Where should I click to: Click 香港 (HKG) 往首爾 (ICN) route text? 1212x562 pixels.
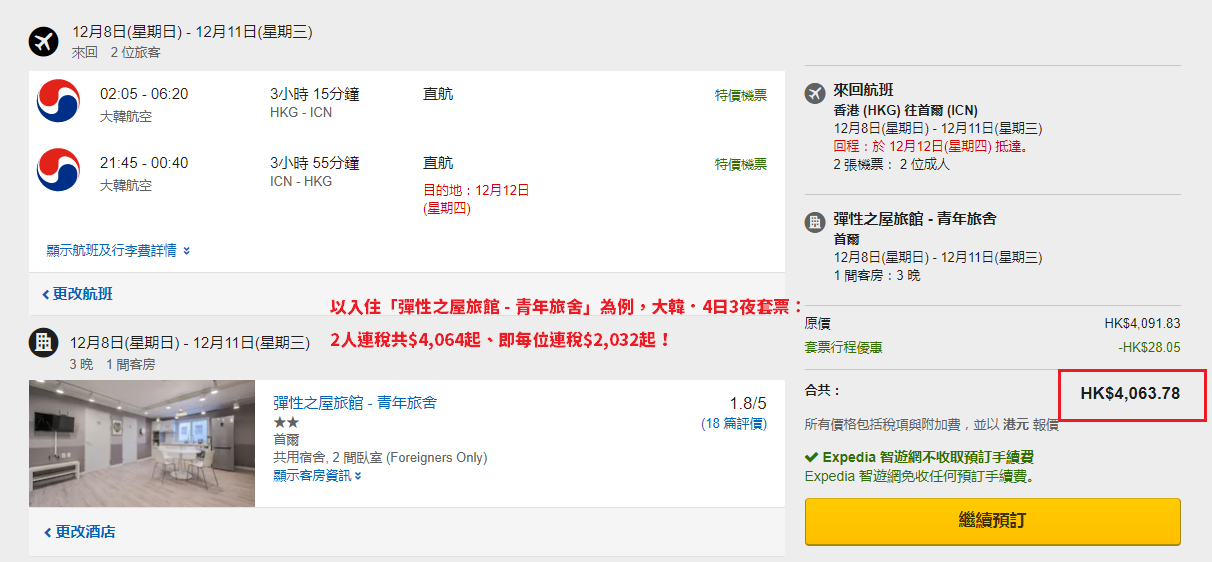[x=905, y=110]
